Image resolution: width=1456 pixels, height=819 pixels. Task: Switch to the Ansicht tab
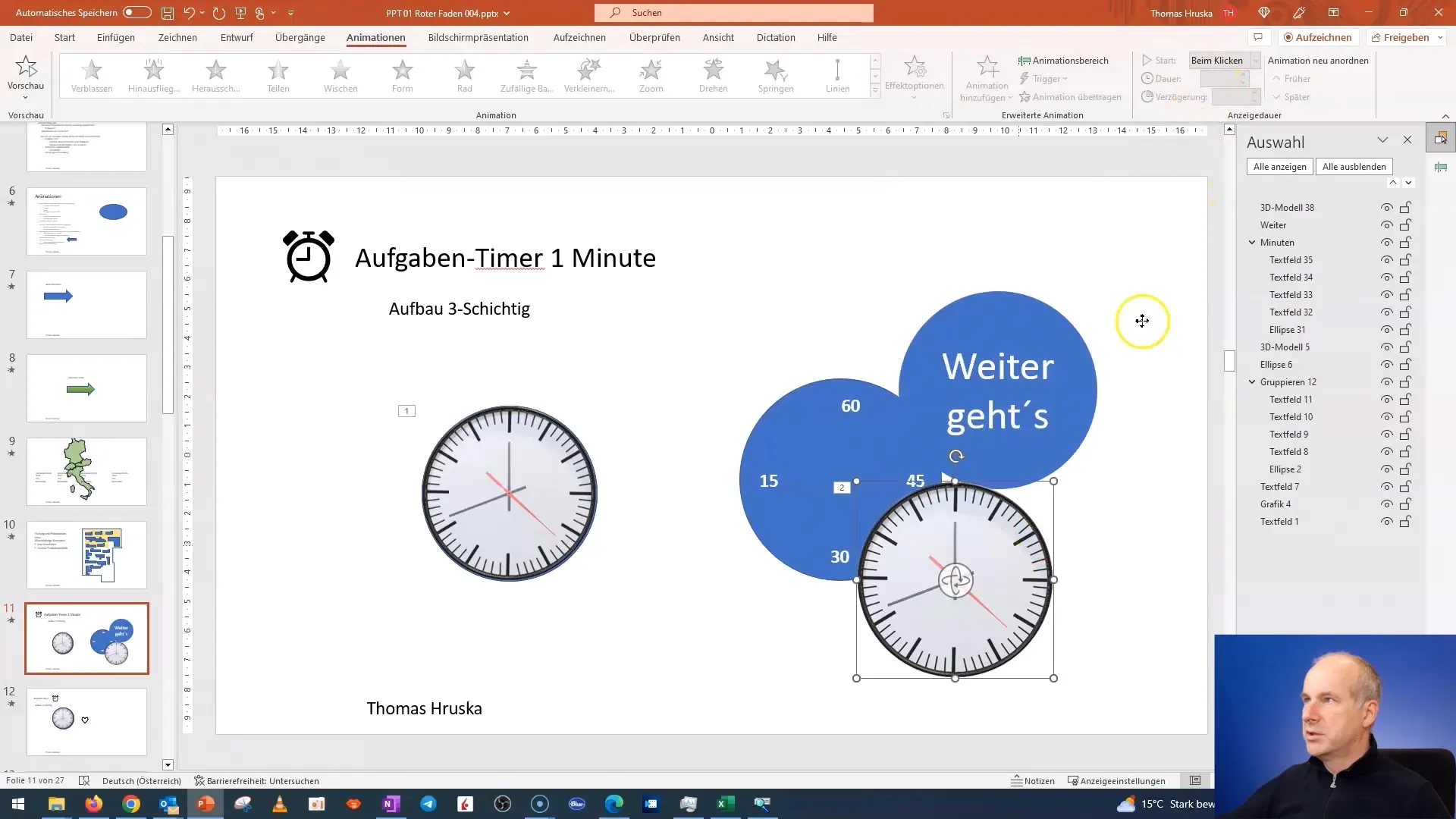(x=718, y=37)
